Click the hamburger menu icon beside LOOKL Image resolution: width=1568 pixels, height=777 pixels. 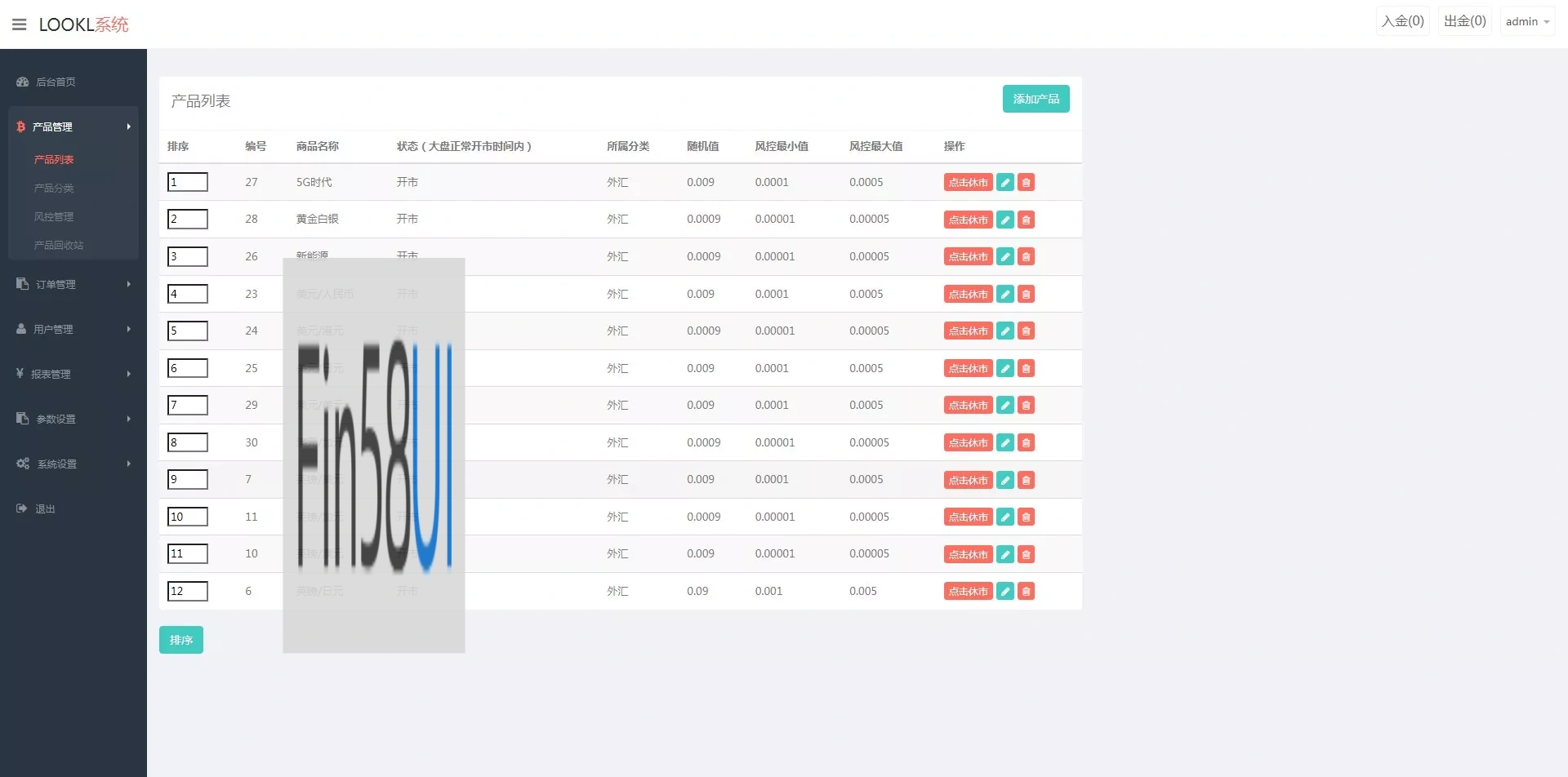pyautogui.click(x=20, y=24)
